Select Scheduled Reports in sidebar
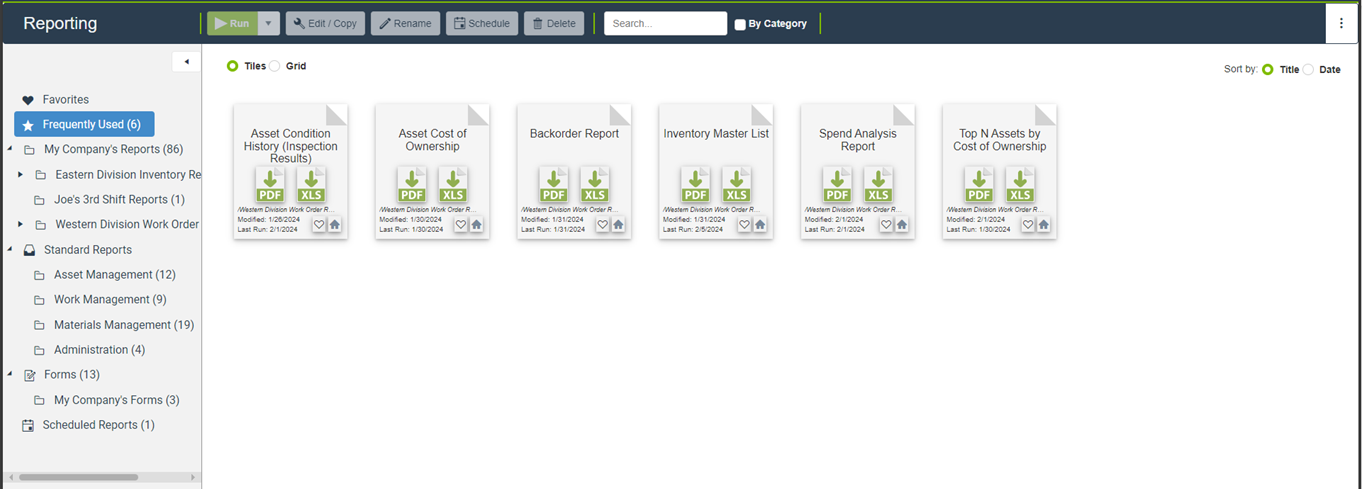The image size is (1362, 489). (98, 425)
